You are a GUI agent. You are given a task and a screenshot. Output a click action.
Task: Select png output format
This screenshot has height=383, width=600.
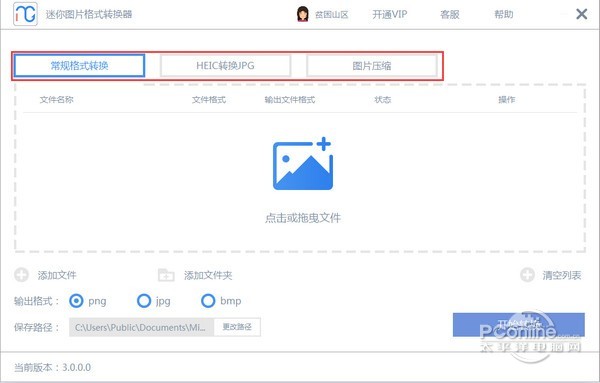click(76, 301)
